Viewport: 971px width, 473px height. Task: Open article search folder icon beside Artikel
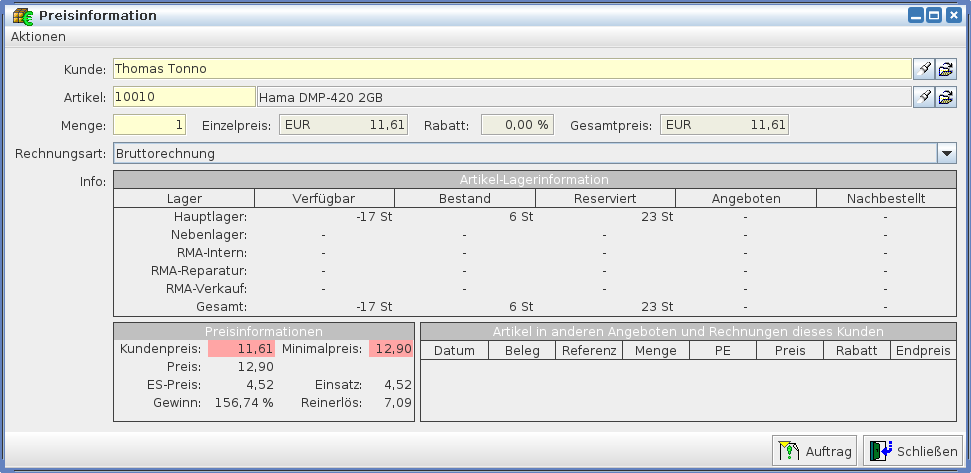tap(946, 97)
